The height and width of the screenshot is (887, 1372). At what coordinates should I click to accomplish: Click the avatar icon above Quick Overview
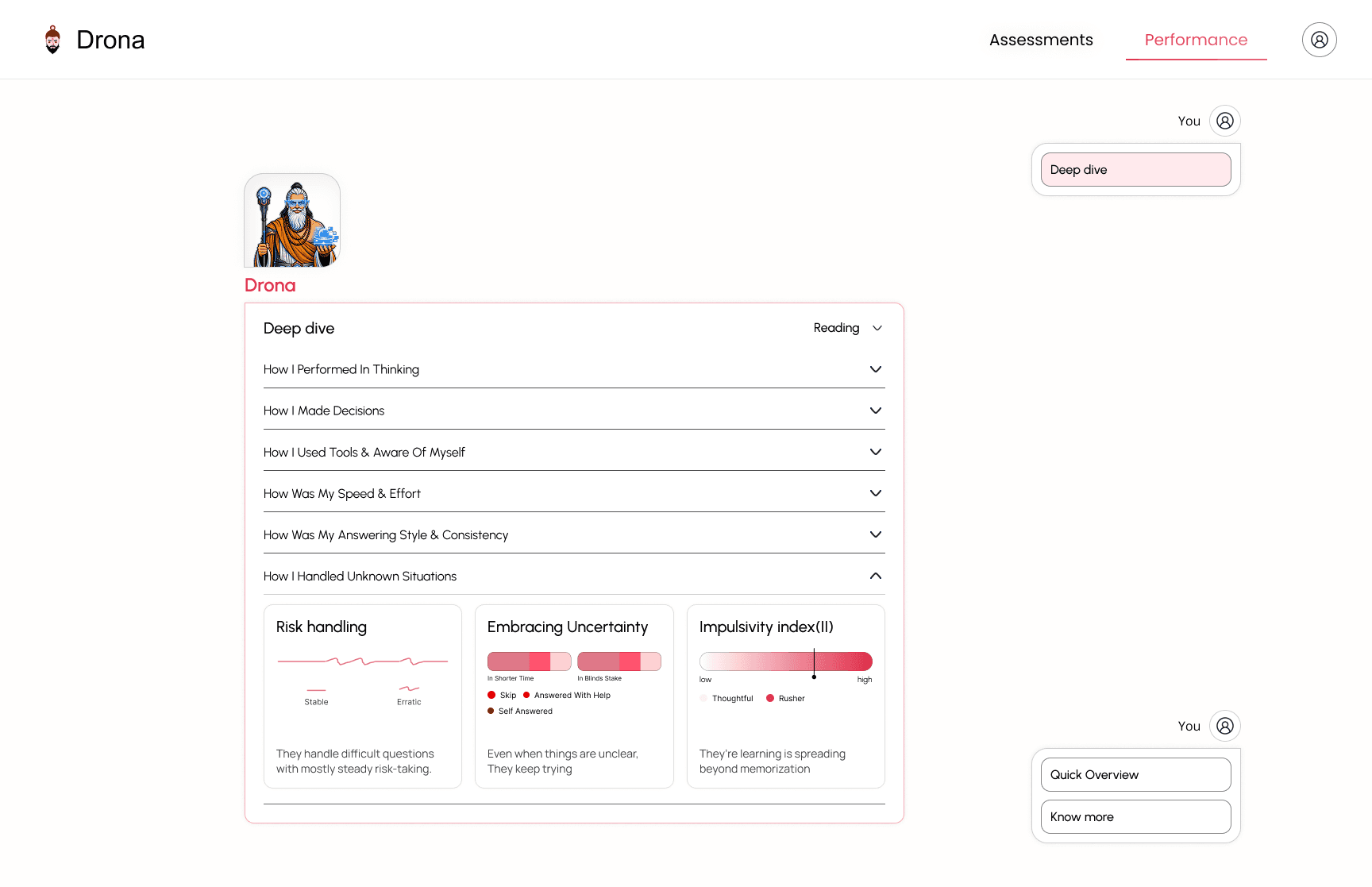tap(1224, 726)
